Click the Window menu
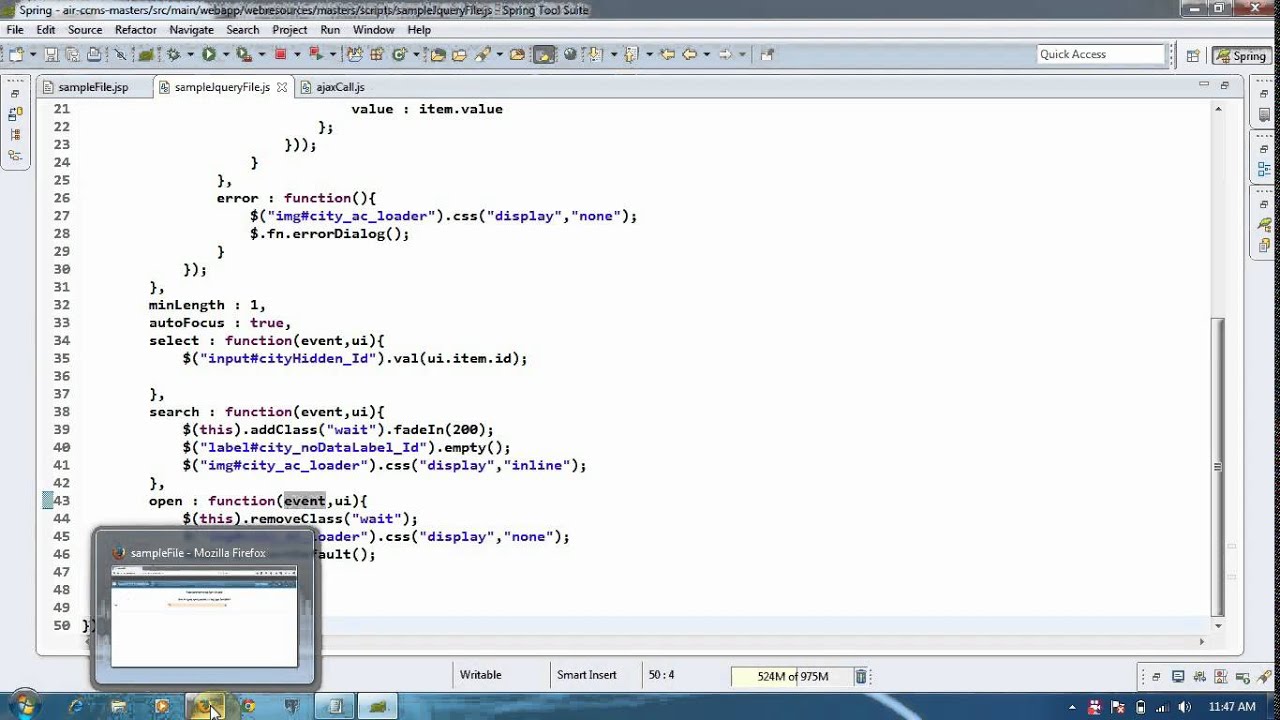This screenshot has width=1280, height=720. click(374, 30)
